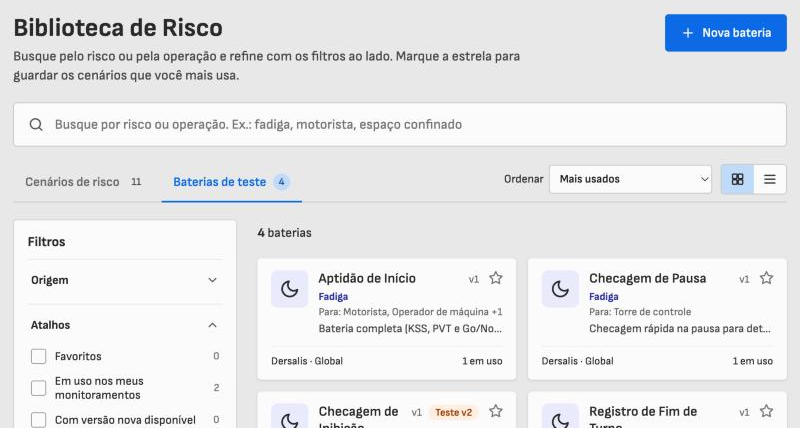This screenshot has width=800, height=428.
Task: Open the Checagem de Pausa battery title
Action: tap(647, 278)
